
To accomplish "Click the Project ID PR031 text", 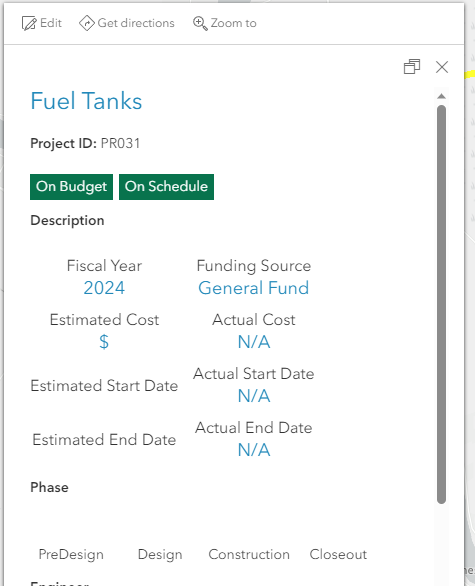I will tap(85, 144).
